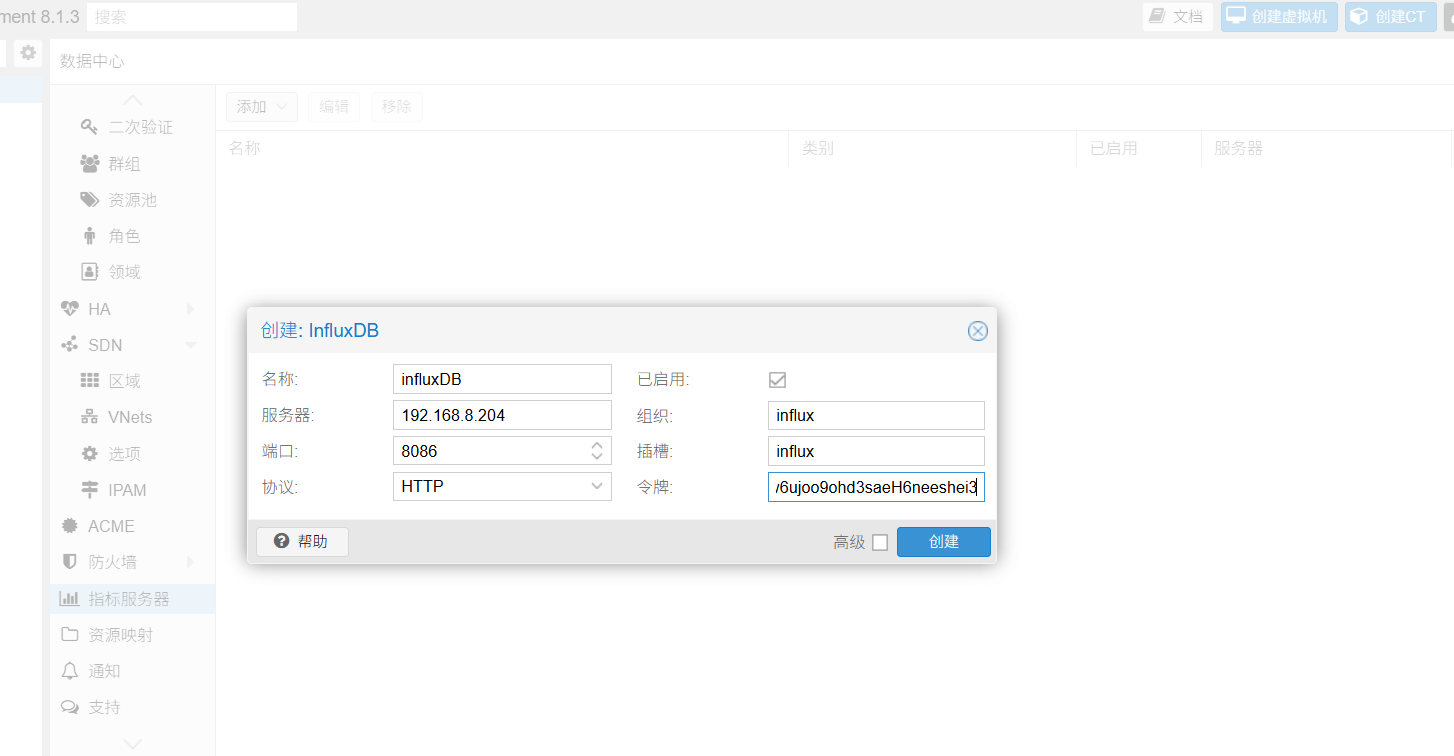
Task: Click the 指标服务器 bar chart icon
Action: (69, 599)
